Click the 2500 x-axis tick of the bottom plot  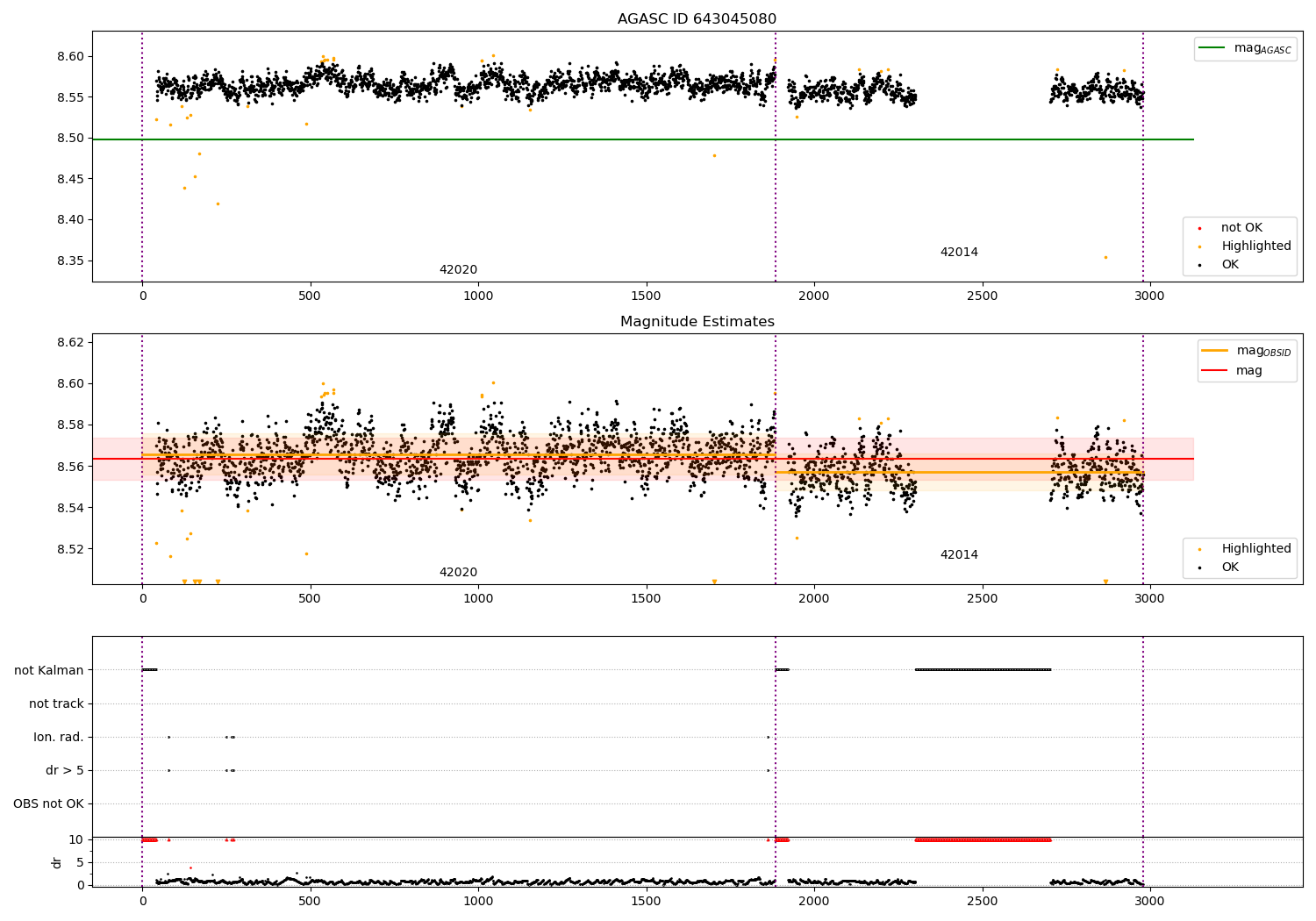(x=982, y=901)
